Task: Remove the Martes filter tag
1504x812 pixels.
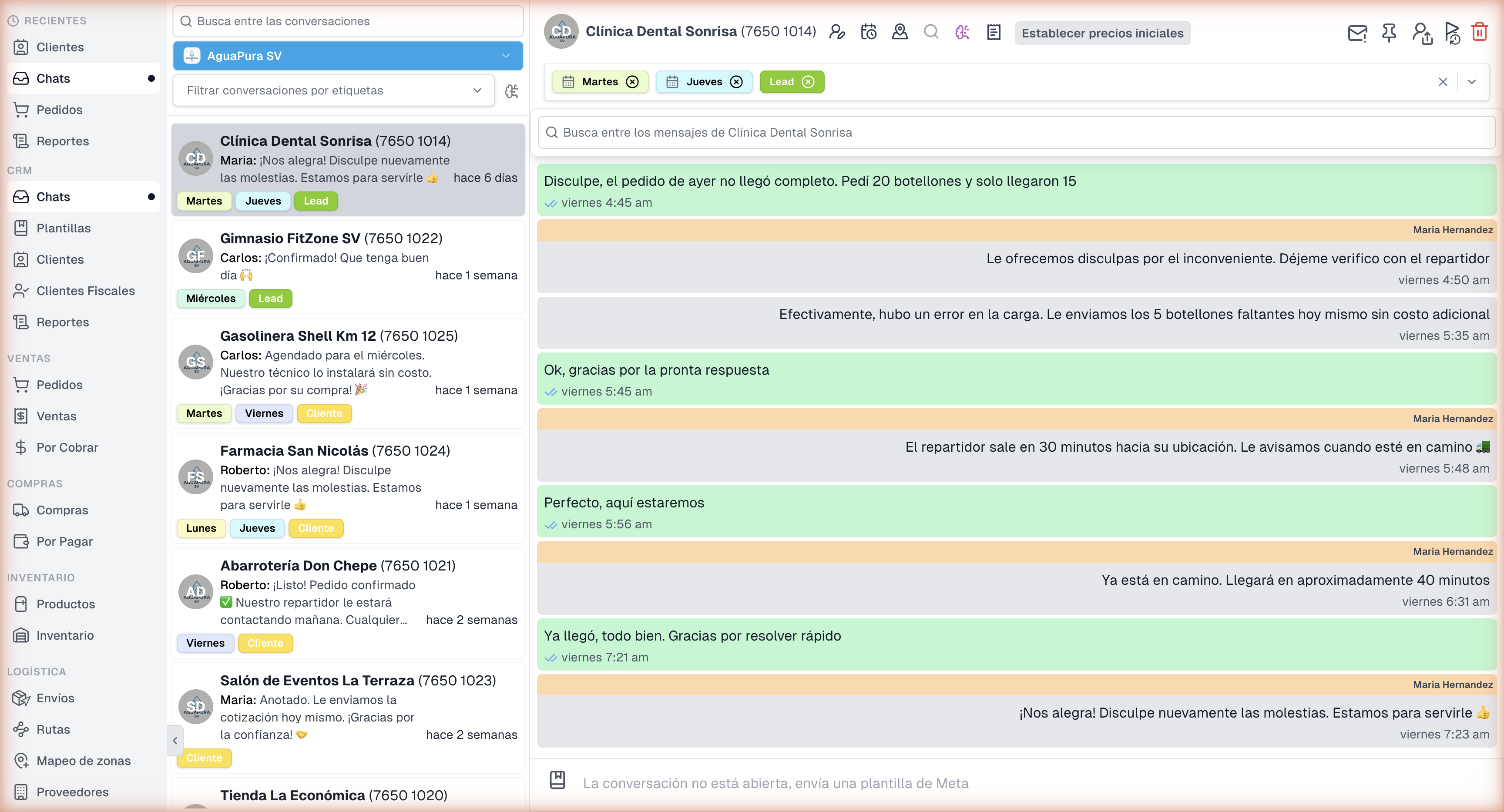Action: (632, 82)
